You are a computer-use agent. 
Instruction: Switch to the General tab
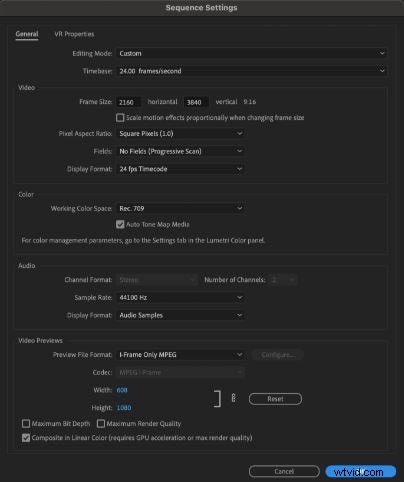(x=27, y=34)
